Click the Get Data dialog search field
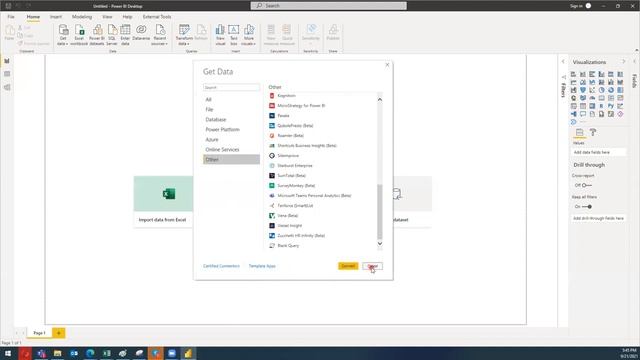 coord(231,87)
